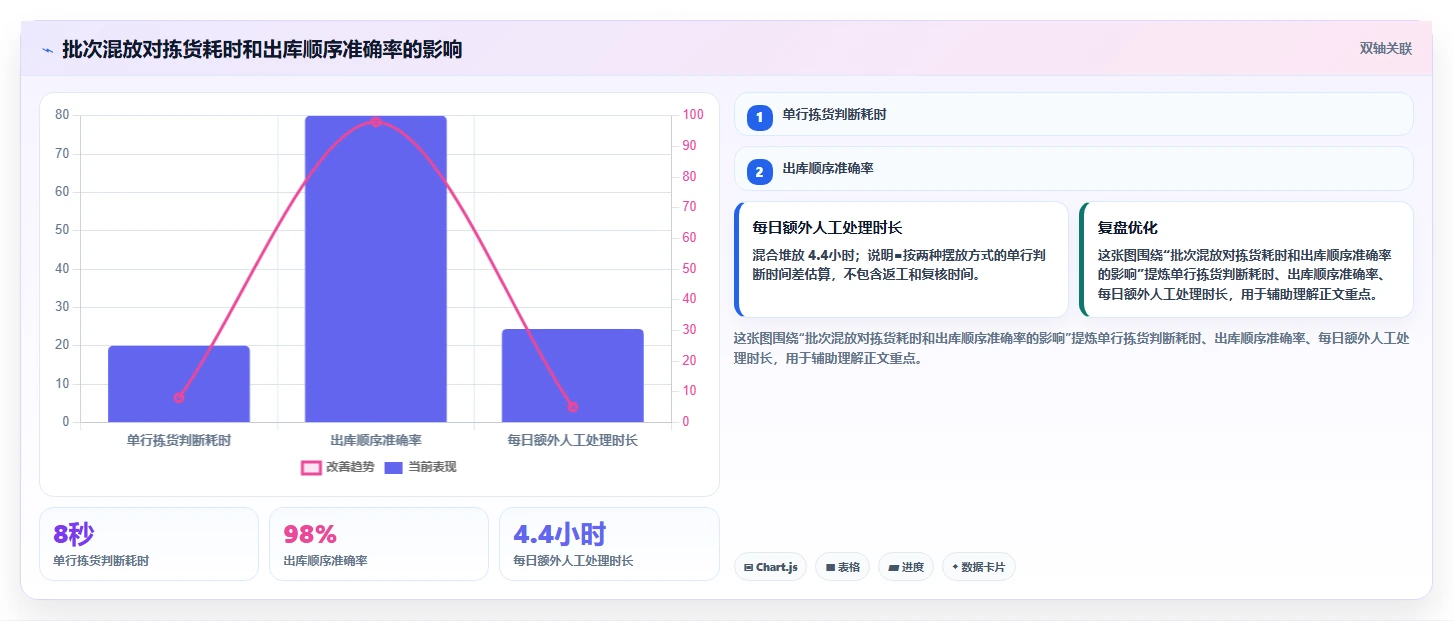Click x-axis label 出库顺序准确率
This screenshot has width=1453, height=621.
(x=376, y=440)
